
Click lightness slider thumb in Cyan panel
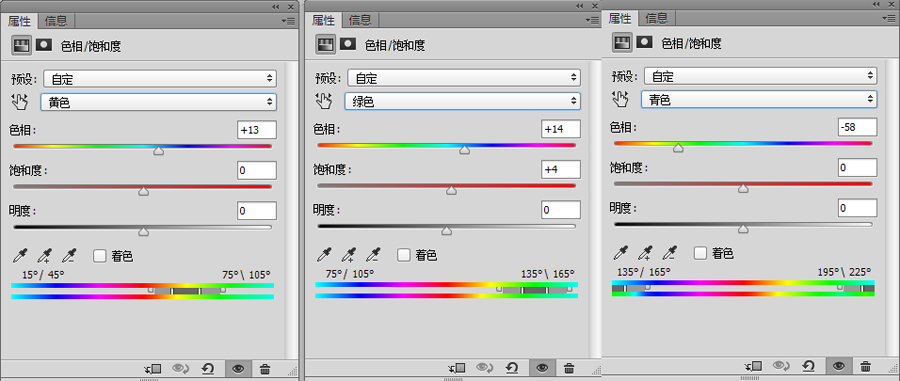(x=743, y=229)
